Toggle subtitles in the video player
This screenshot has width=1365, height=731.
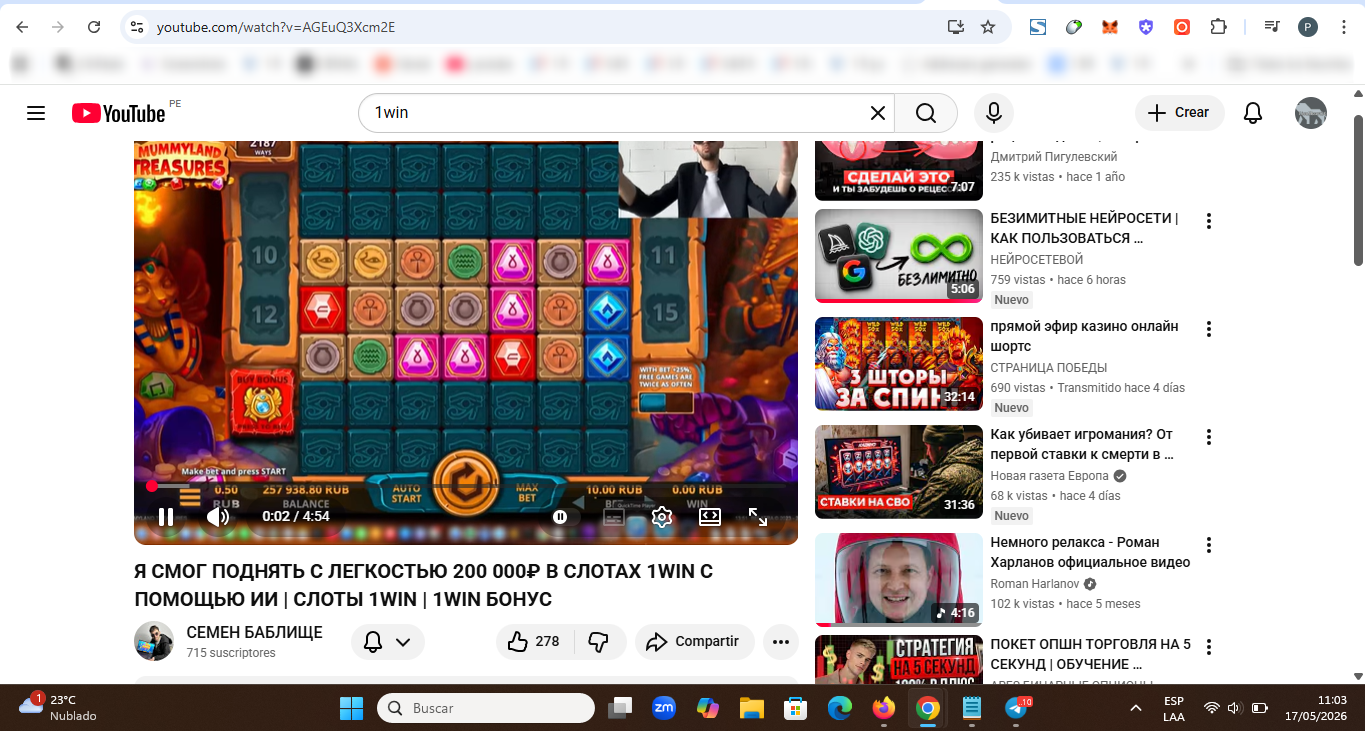click(x=614, y=517)
